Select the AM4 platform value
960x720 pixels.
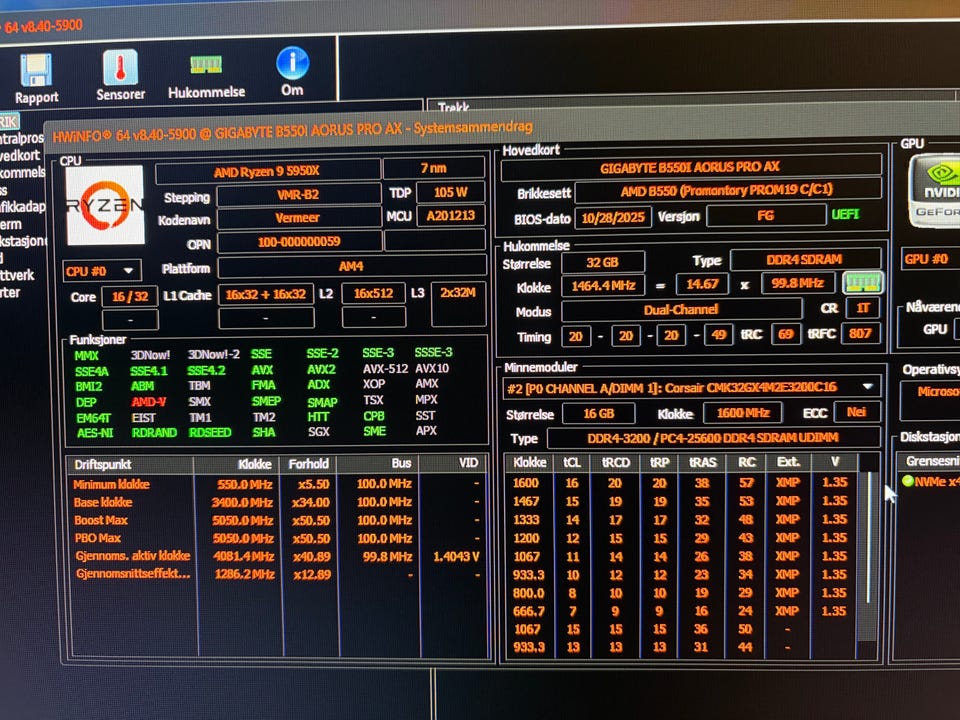tap(351, 266)
